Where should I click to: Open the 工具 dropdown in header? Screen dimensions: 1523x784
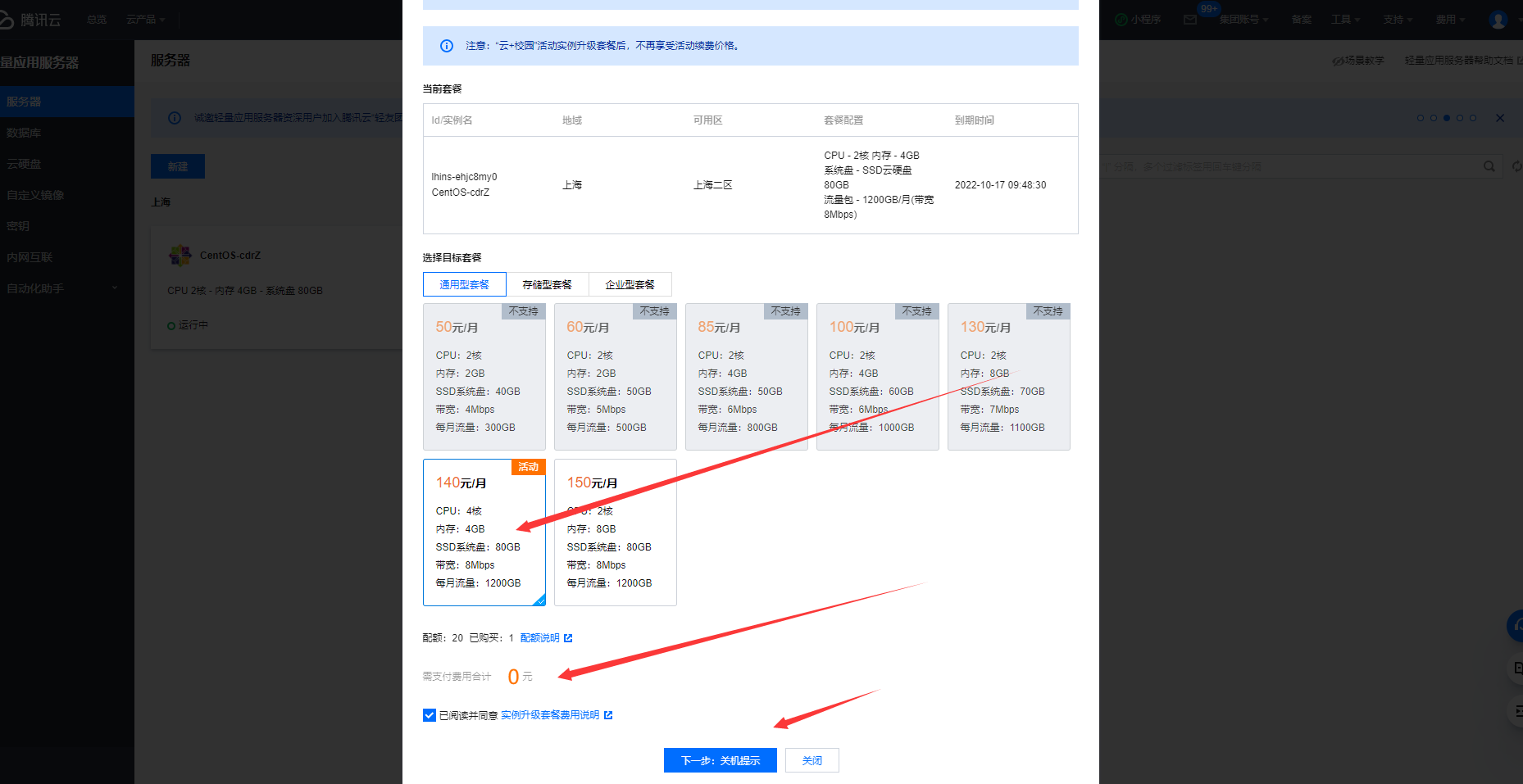(x=1345, y=20)
